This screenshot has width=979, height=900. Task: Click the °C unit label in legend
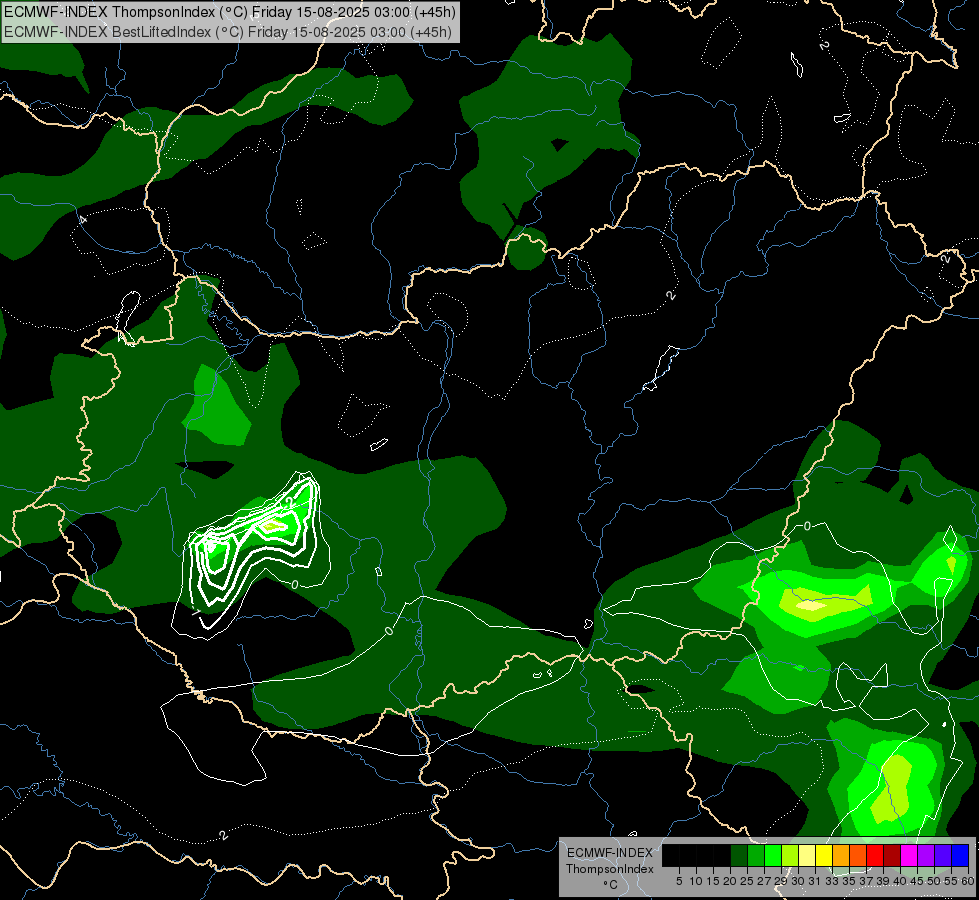pos(610,885)
